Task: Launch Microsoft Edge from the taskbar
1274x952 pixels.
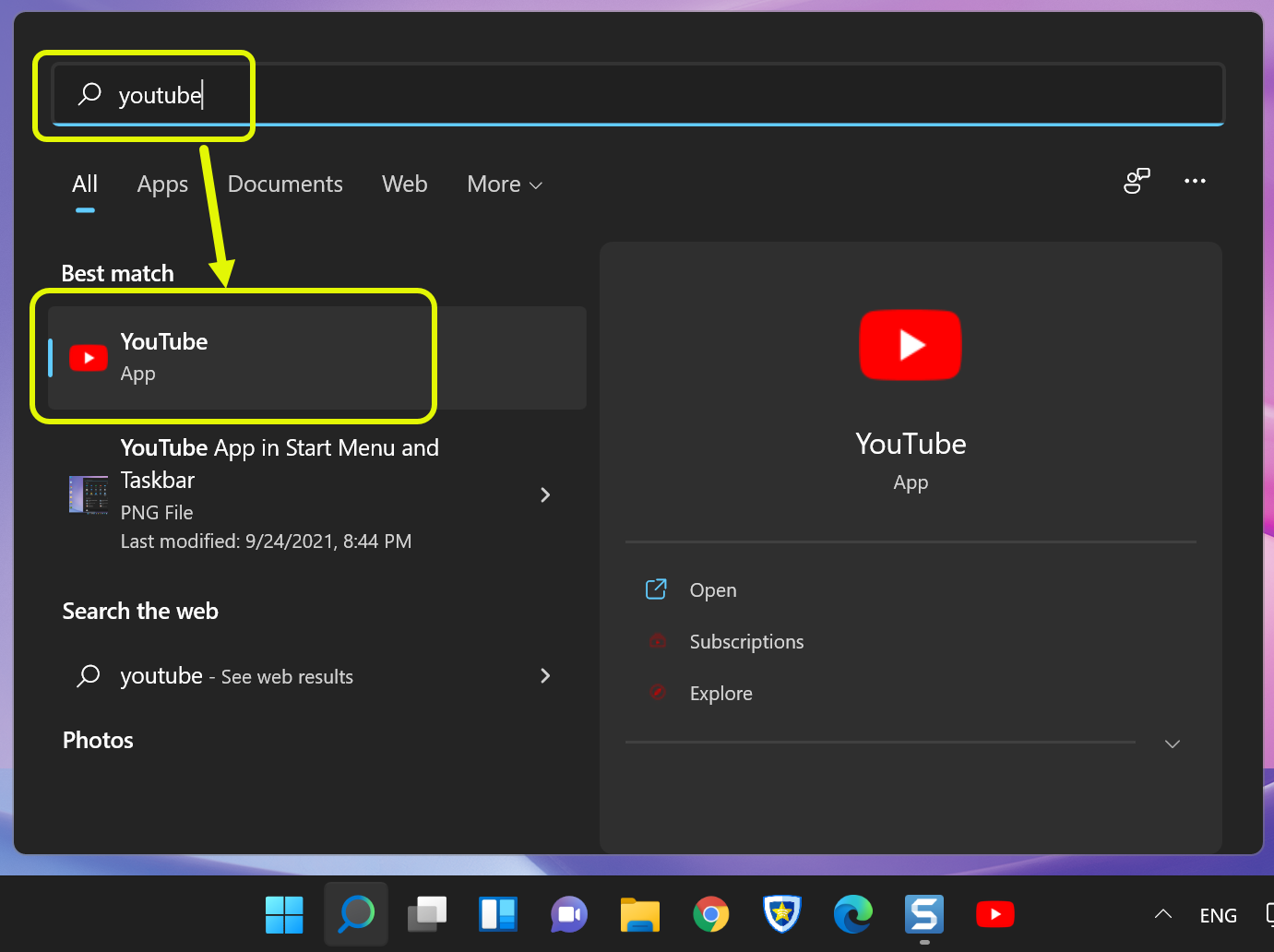Action: point(852,914)
